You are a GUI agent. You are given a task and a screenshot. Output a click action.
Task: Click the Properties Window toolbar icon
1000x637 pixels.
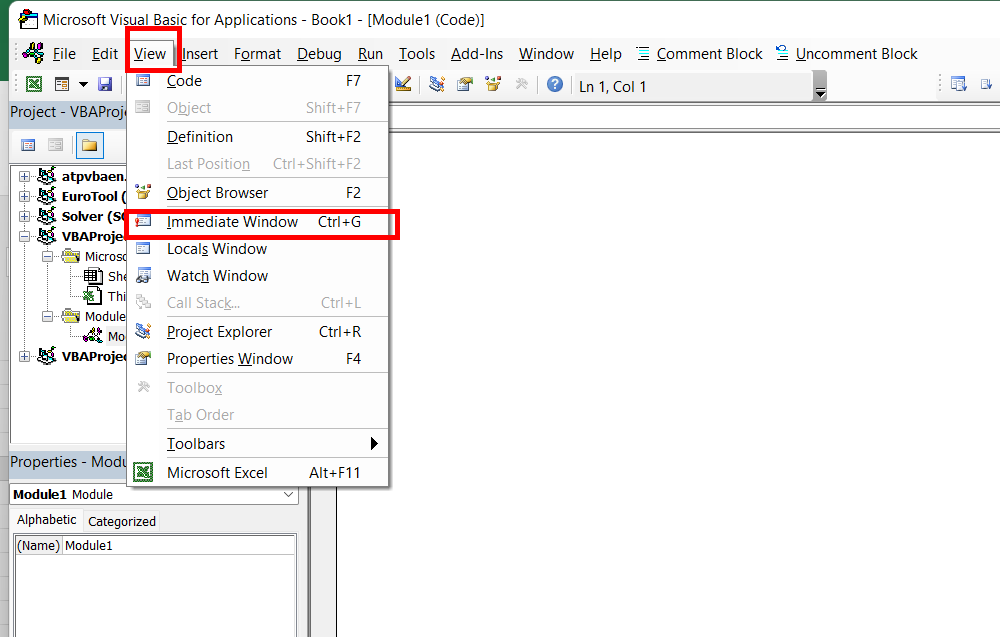[x=465, y=84]
